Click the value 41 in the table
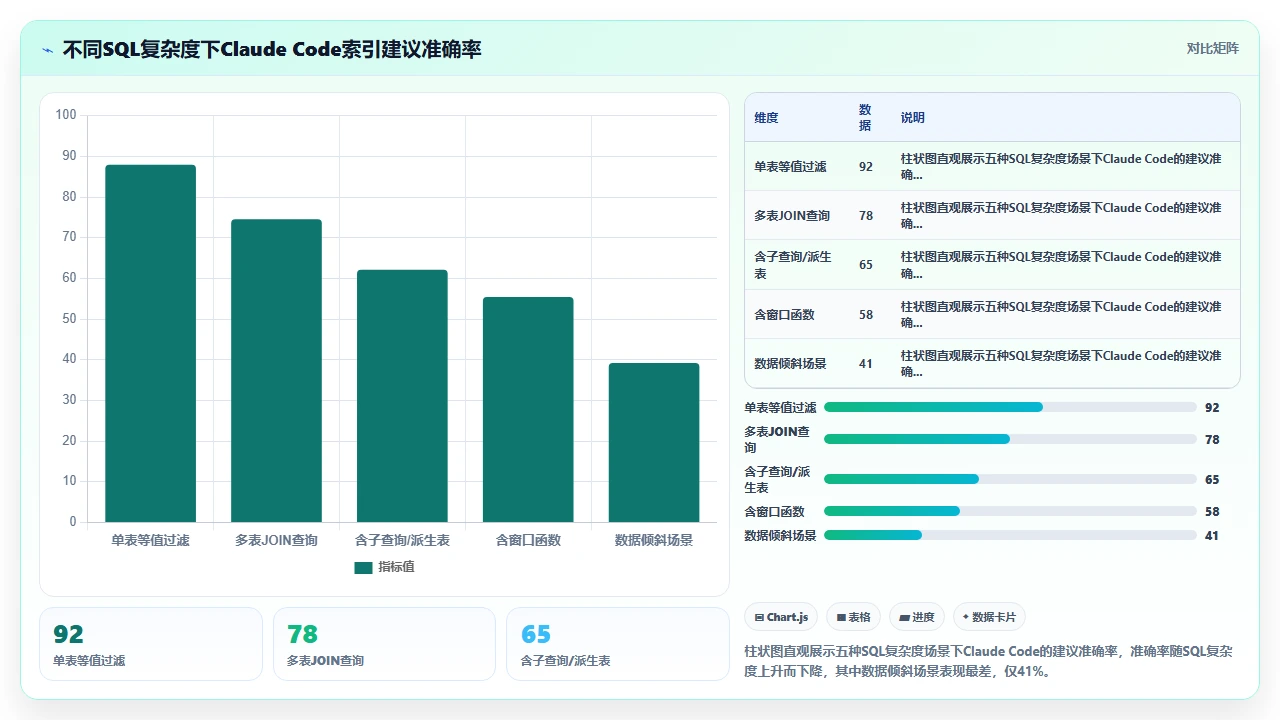 866,363
